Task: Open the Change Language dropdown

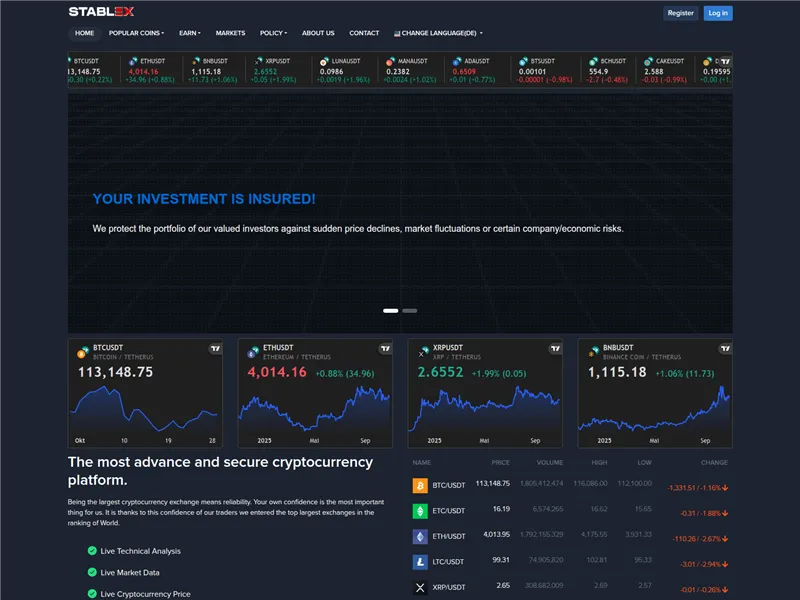Action: pyautogui.click(x=438, y=33)
